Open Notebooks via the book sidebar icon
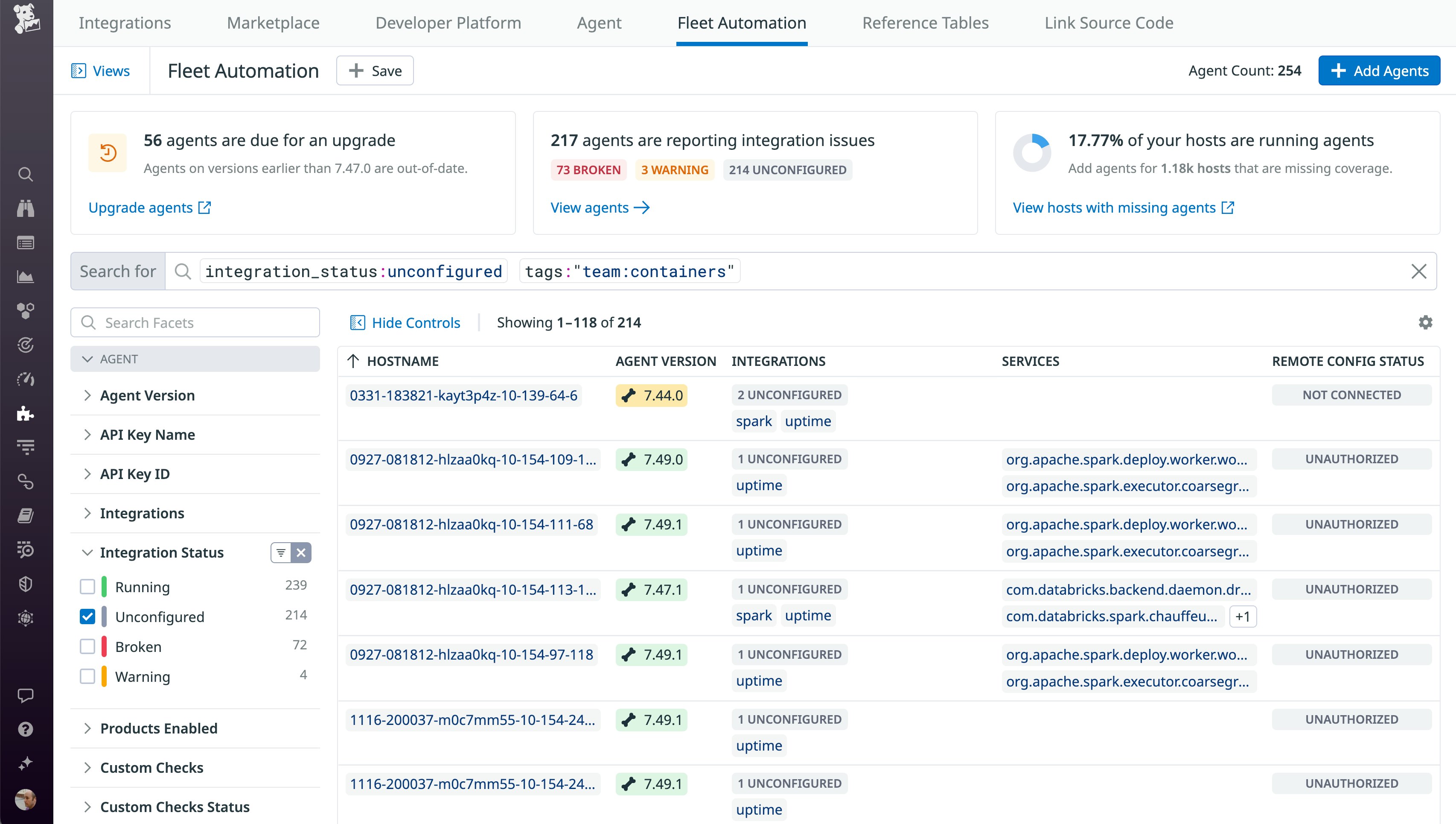 [26, 516]
